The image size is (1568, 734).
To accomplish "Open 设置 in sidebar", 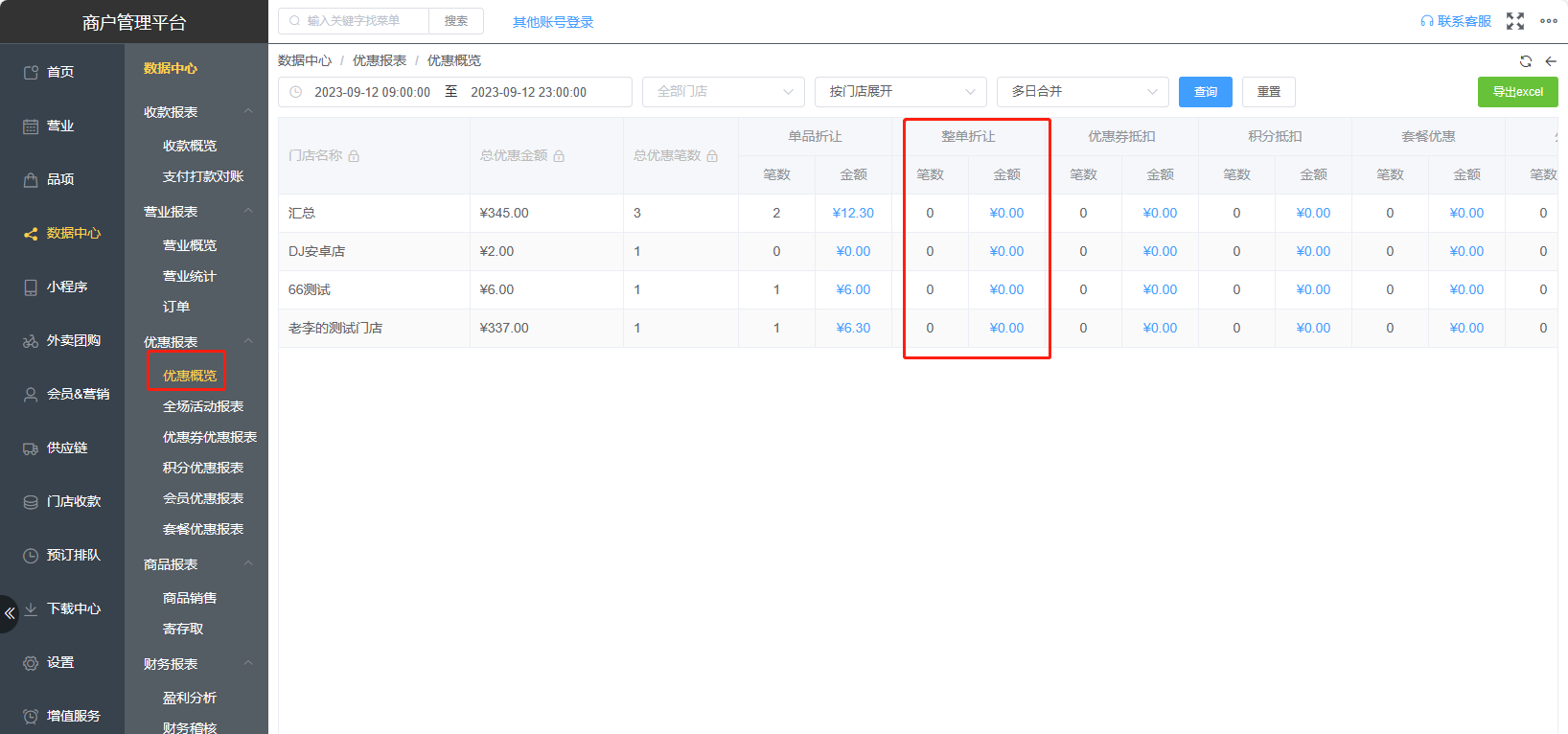I will [x=60, y=662].
